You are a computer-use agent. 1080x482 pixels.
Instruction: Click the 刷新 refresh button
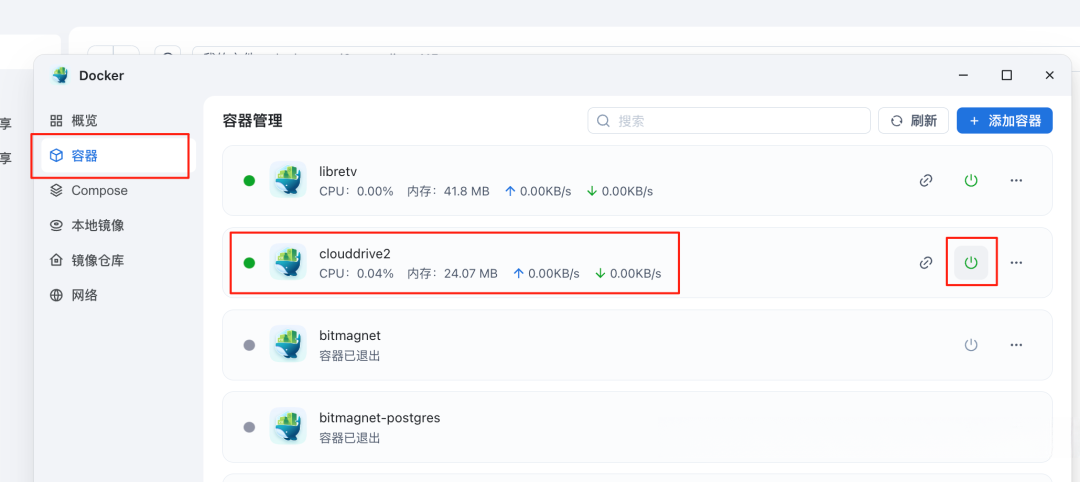pyautogui.click(x=913, y=120)
